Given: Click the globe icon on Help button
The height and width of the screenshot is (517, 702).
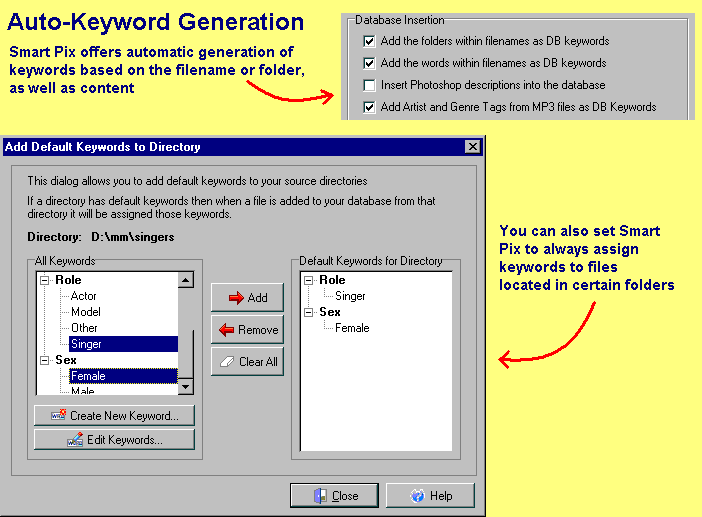Looking at the screenshot, I should [x=417, y=496].
